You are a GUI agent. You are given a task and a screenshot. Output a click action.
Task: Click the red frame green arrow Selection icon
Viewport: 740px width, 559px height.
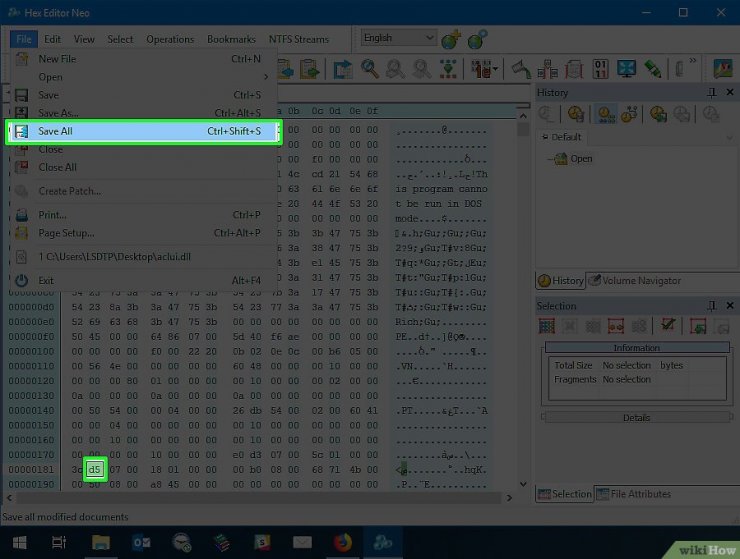coord(698,326)
